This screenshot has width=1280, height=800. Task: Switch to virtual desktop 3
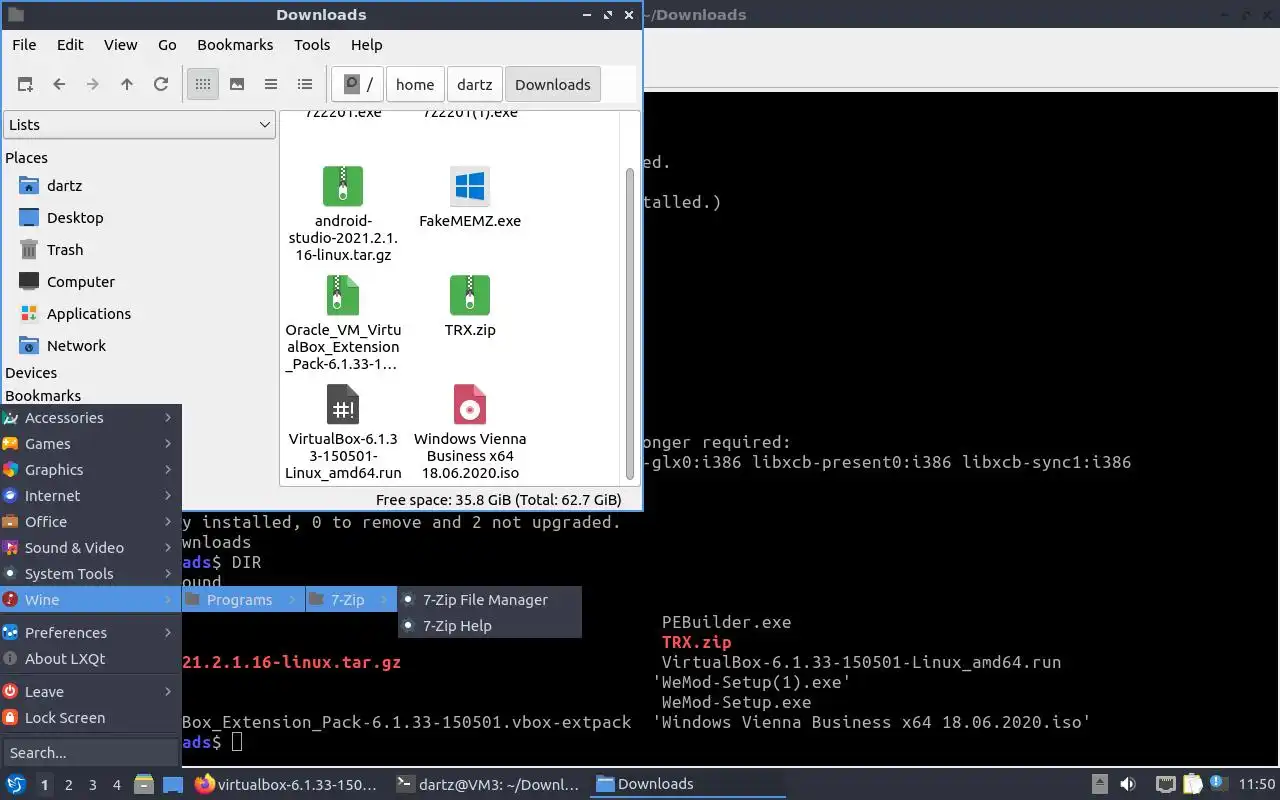tap(93, 785)
